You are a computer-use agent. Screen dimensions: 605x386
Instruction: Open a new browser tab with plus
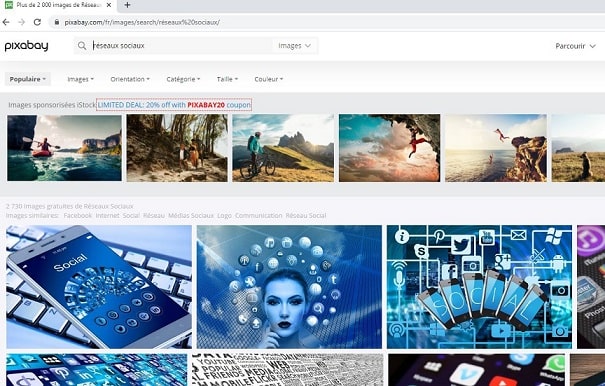pyautogui.click(x=127, y=5)
